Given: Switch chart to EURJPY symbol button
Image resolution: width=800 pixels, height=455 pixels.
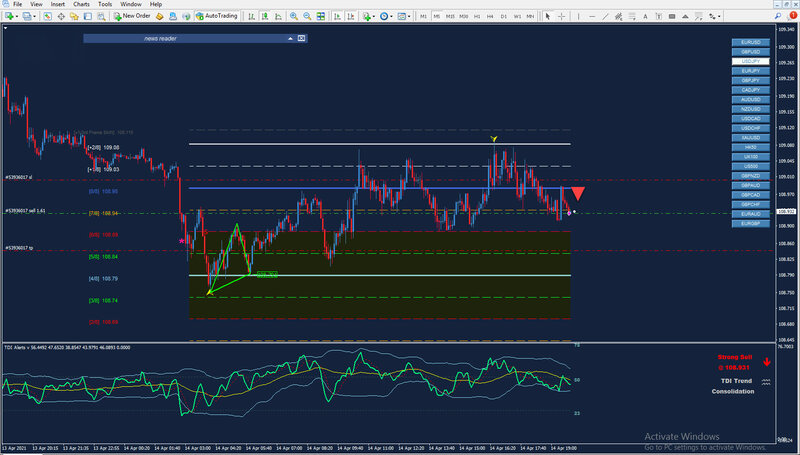Looking at the screenshot, I should pos(751,71).
